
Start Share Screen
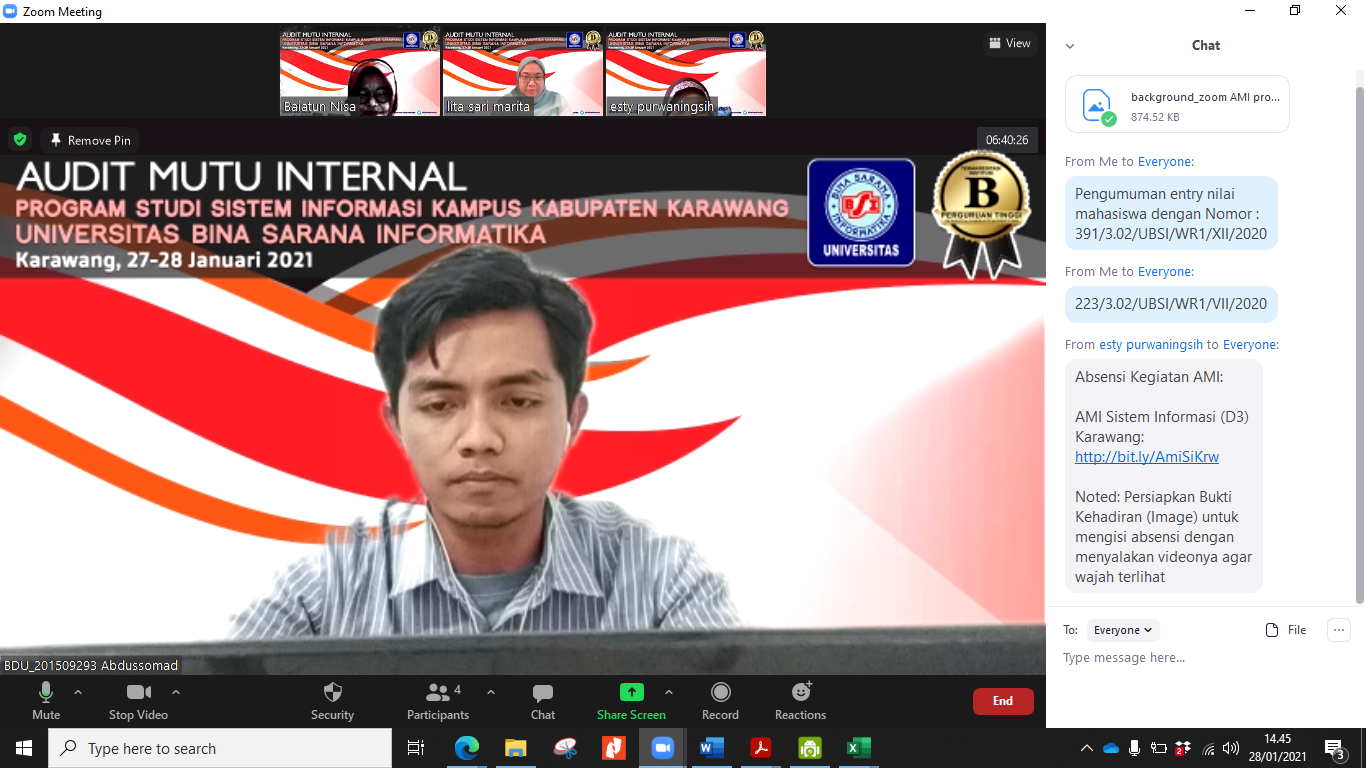pyautogui.click(x=631, y=700)
